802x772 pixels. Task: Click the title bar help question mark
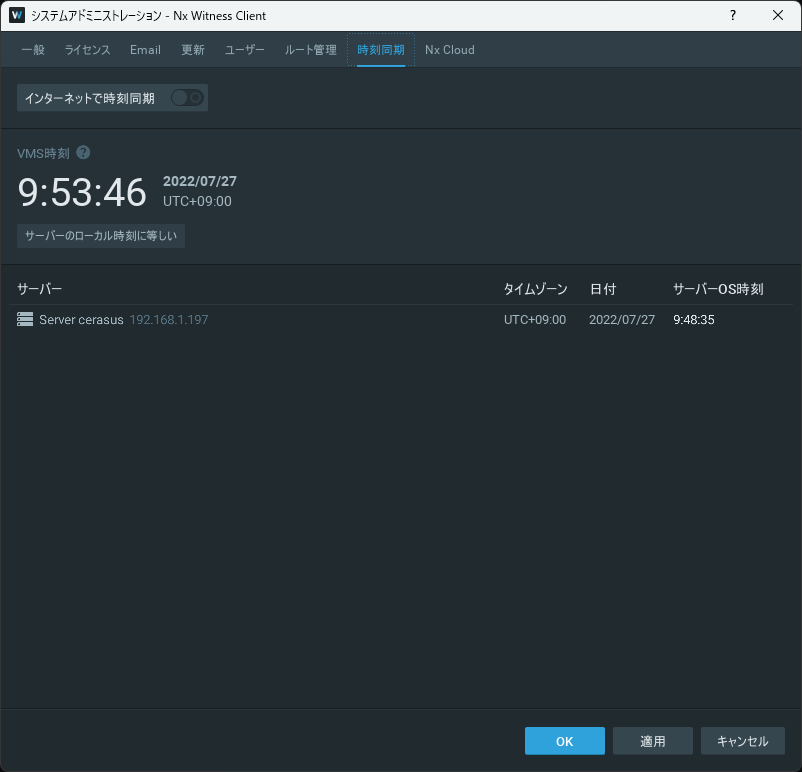(733, 15)
